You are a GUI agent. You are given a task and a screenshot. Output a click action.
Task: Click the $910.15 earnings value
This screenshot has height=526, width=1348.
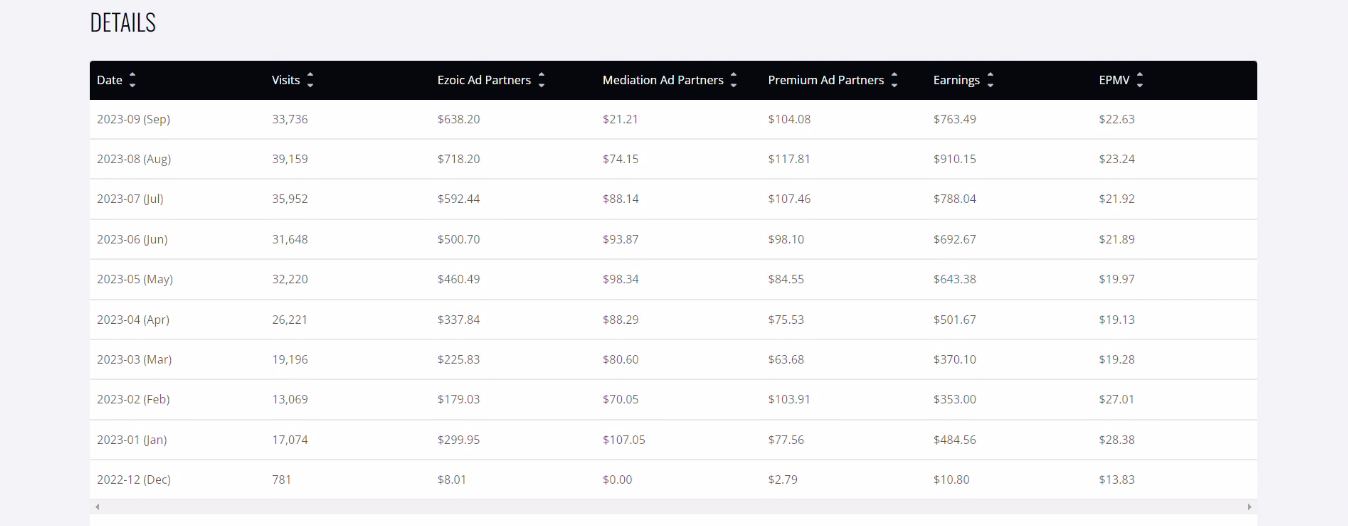954,159
